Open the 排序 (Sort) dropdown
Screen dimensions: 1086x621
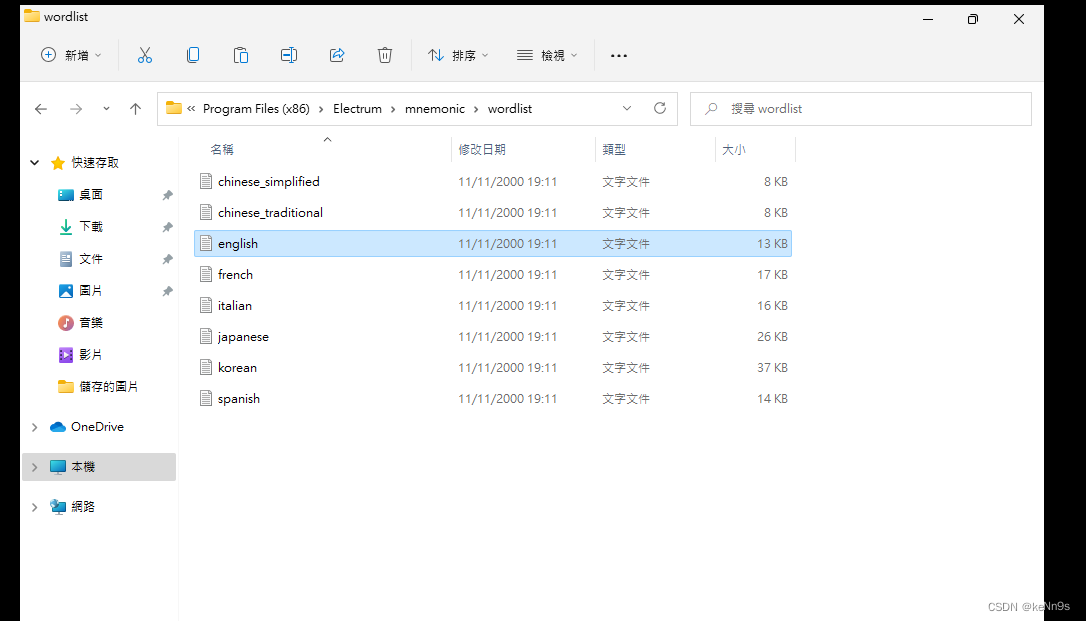[x=458, y=55]
